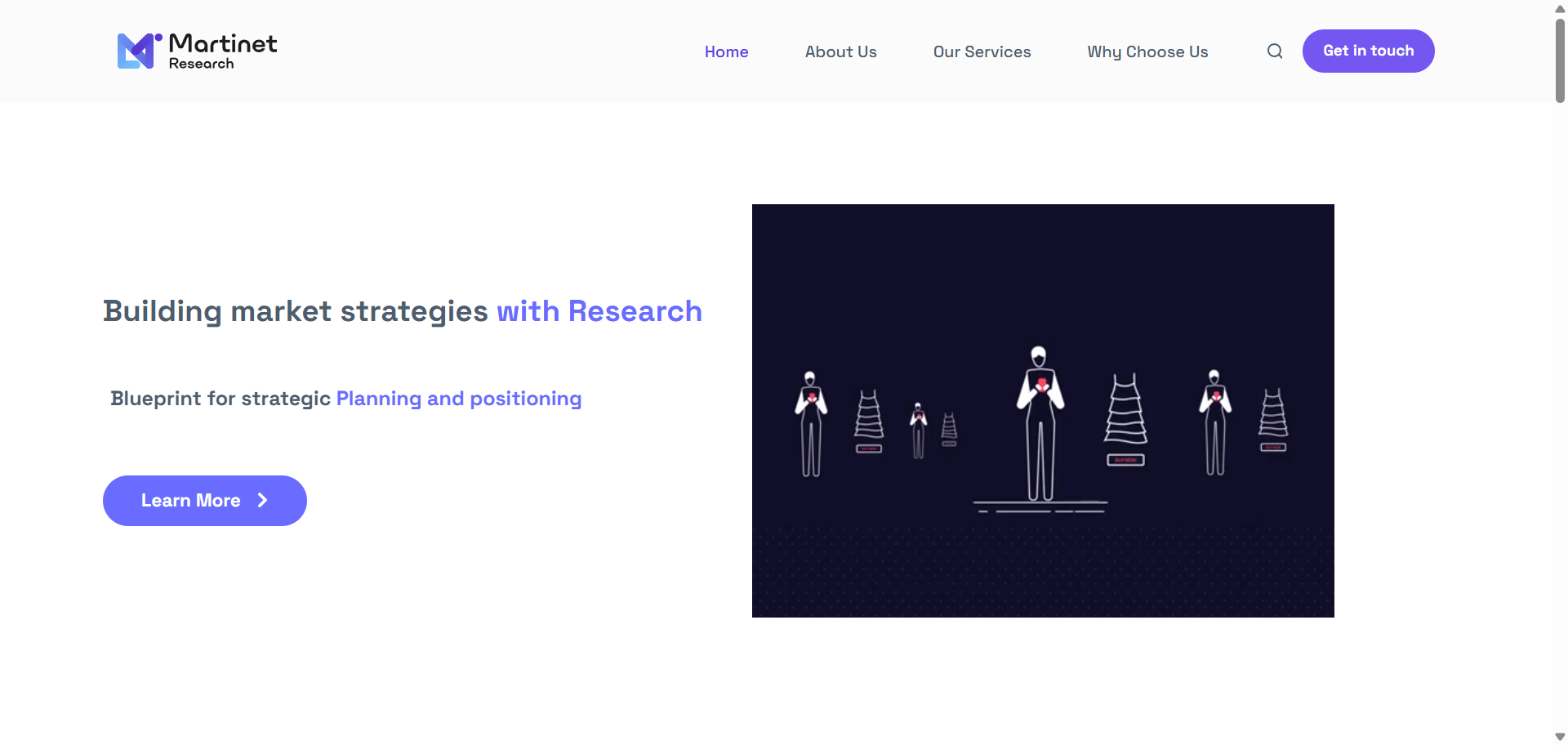This screenshot has width=1568, height=745.
Task: Open the About Us page
Action: (x=840, y=51)
